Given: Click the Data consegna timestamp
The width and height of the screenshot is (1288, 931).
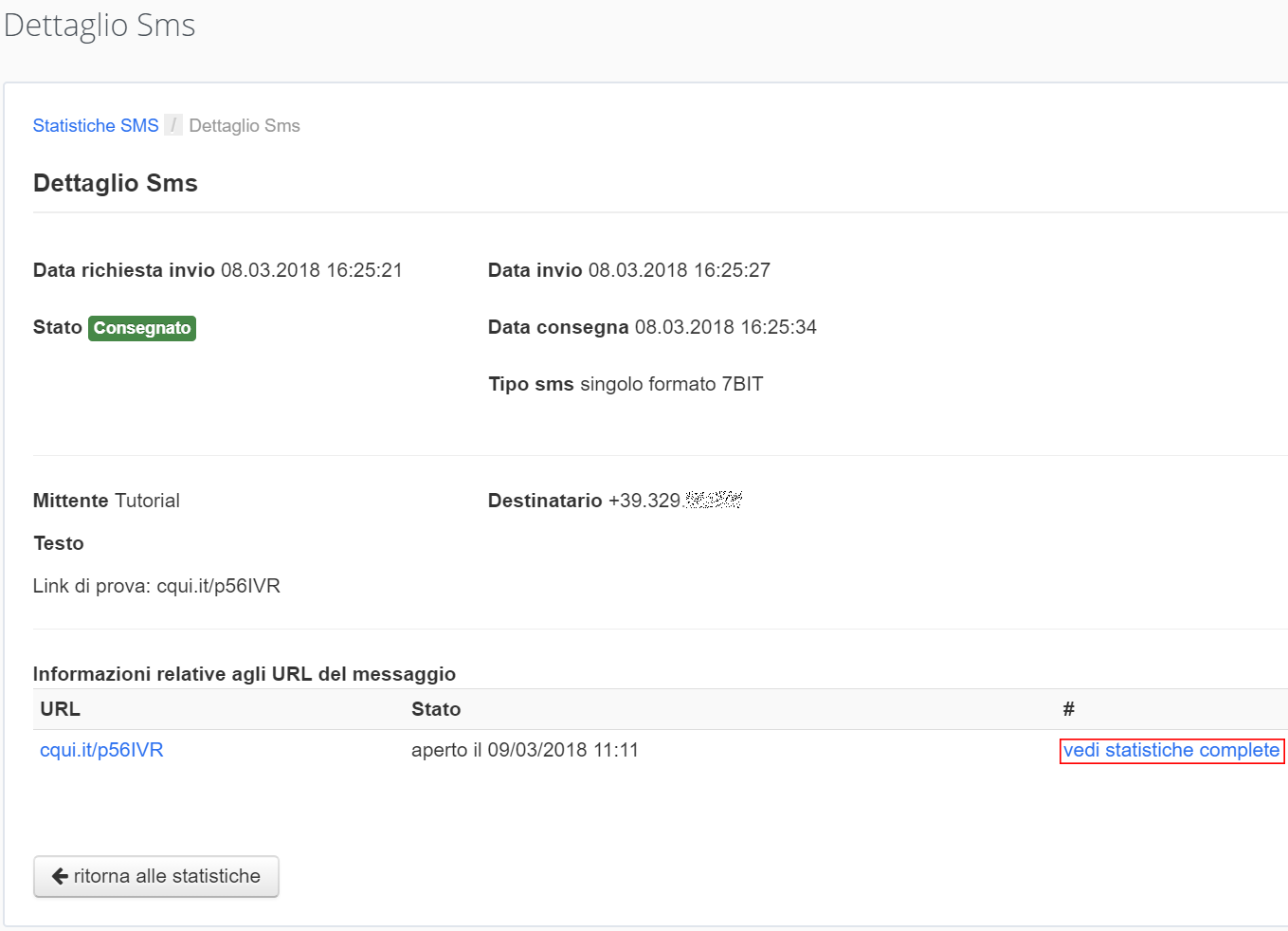Looking at the screenshot, I should coord(725,327).
